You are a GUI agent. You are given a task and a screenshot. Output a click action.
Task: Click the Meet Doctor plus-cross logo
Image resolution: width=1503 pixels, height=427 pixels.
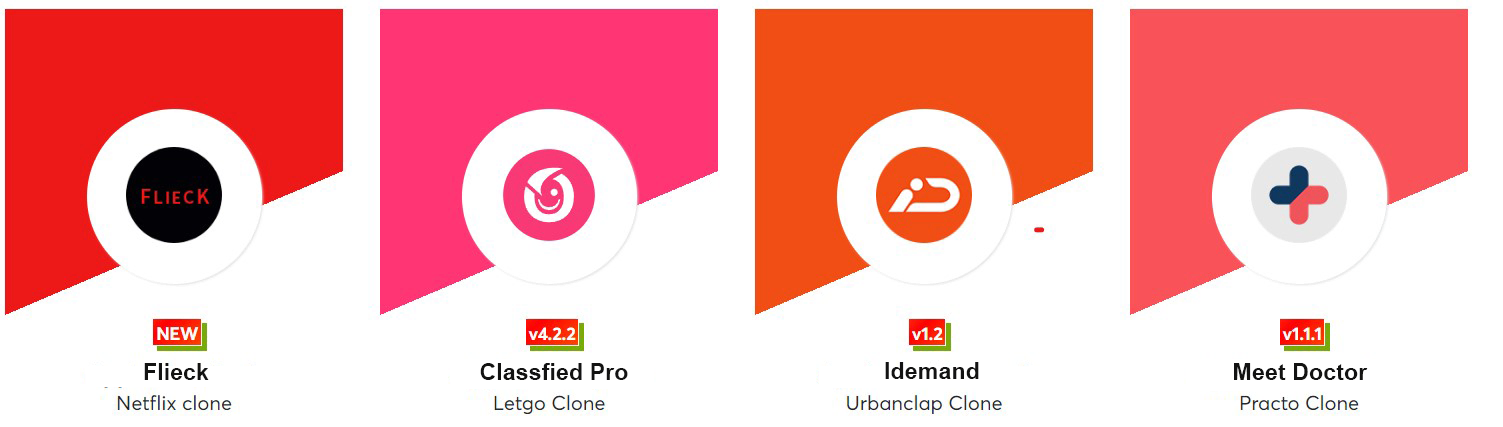pos(1299,195)
